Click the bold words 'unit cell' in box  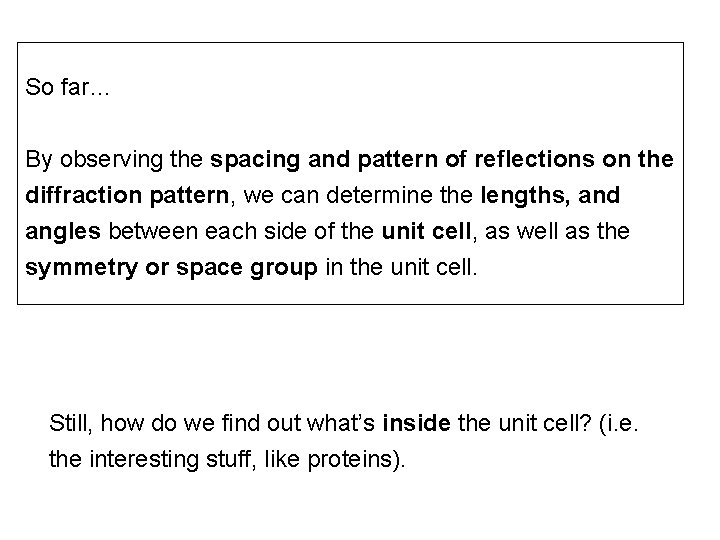tap(424, 231)
